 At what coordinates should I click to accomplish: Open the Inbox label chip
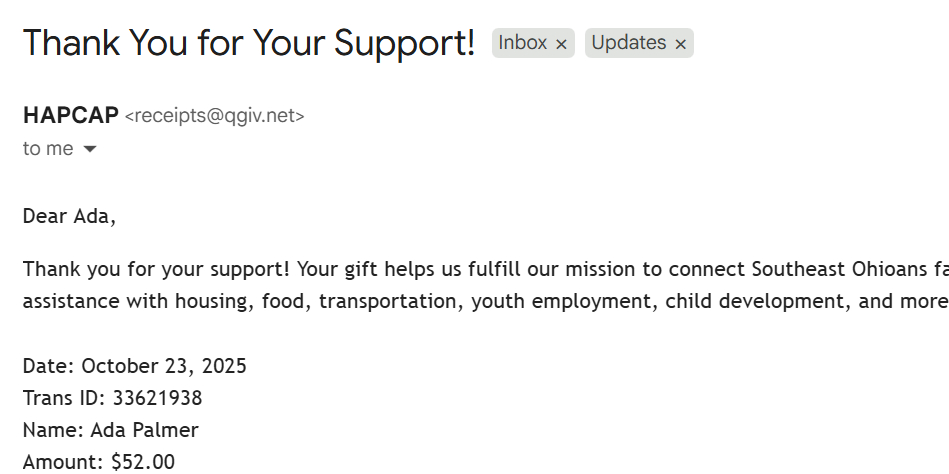[x=523, y=43]
